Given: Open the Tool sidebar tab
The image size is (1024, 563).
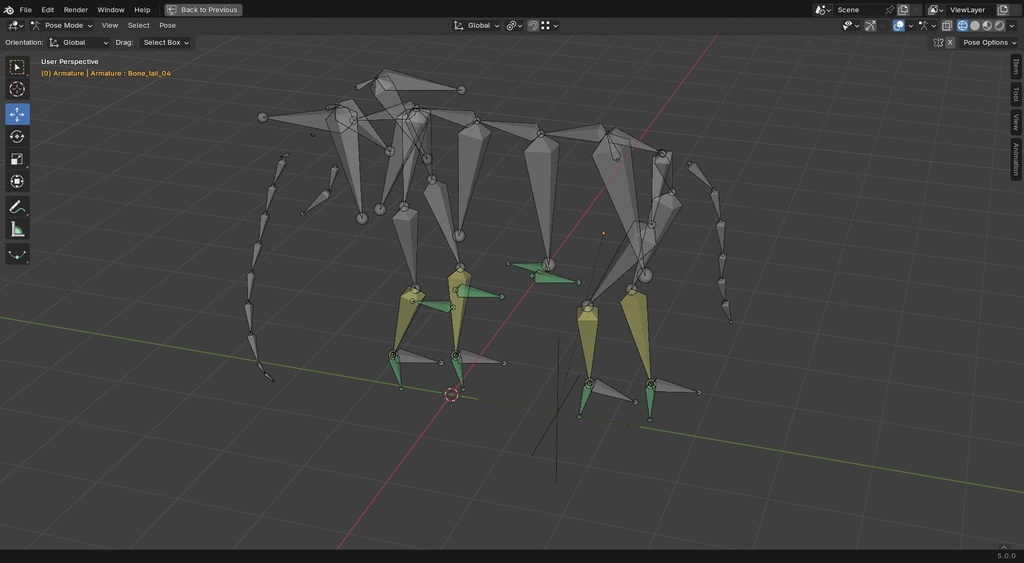Looking at the screenshot, I should (1016, 94).
